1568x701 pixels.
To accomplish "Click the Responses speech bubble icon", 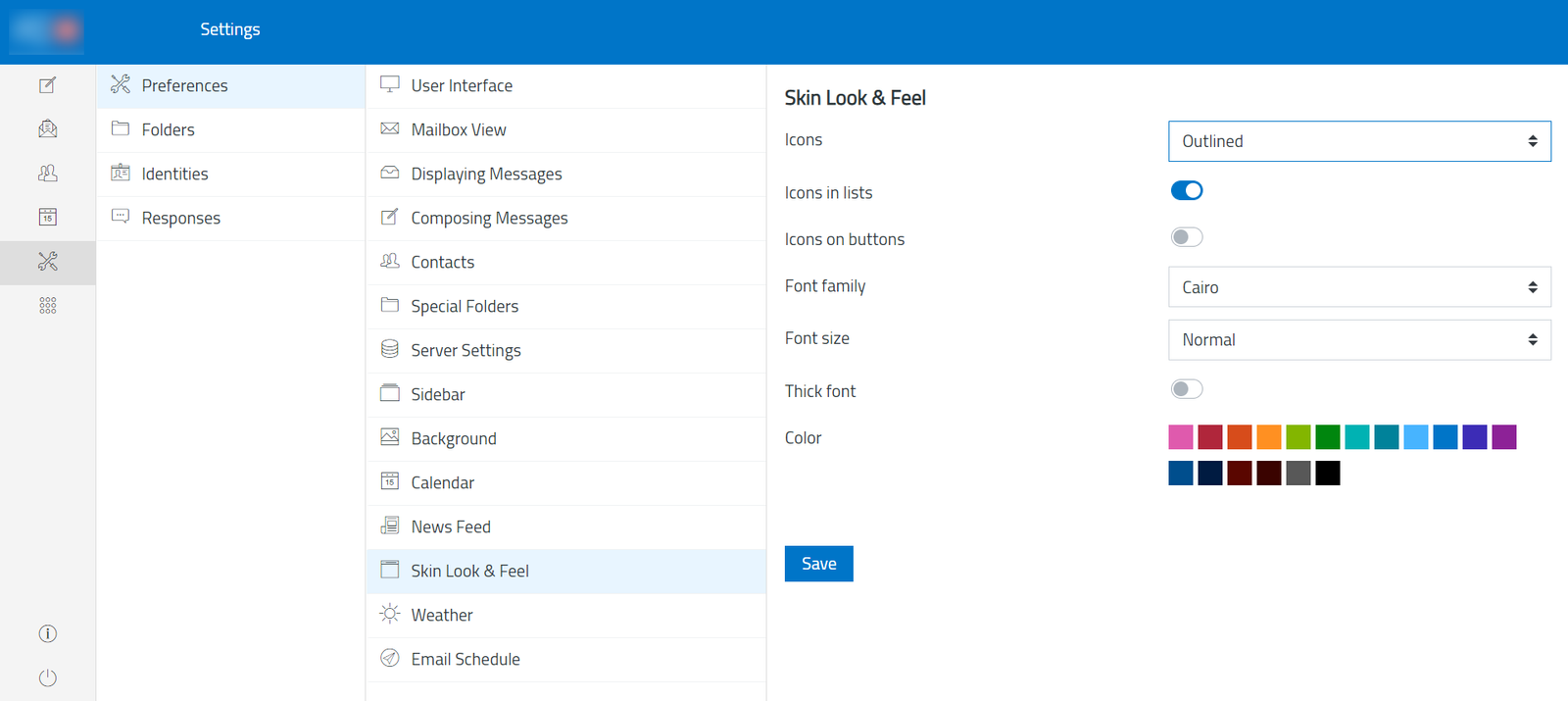I will (121, 217).
